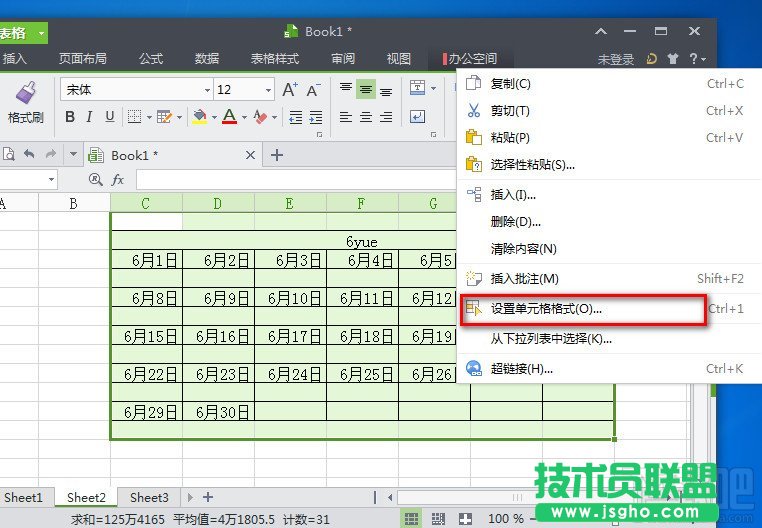Image resolution: width=762 pixels, height=528 pixels.
Task: Choose 超链接(H) from the context menu
Action: (609, 369)
